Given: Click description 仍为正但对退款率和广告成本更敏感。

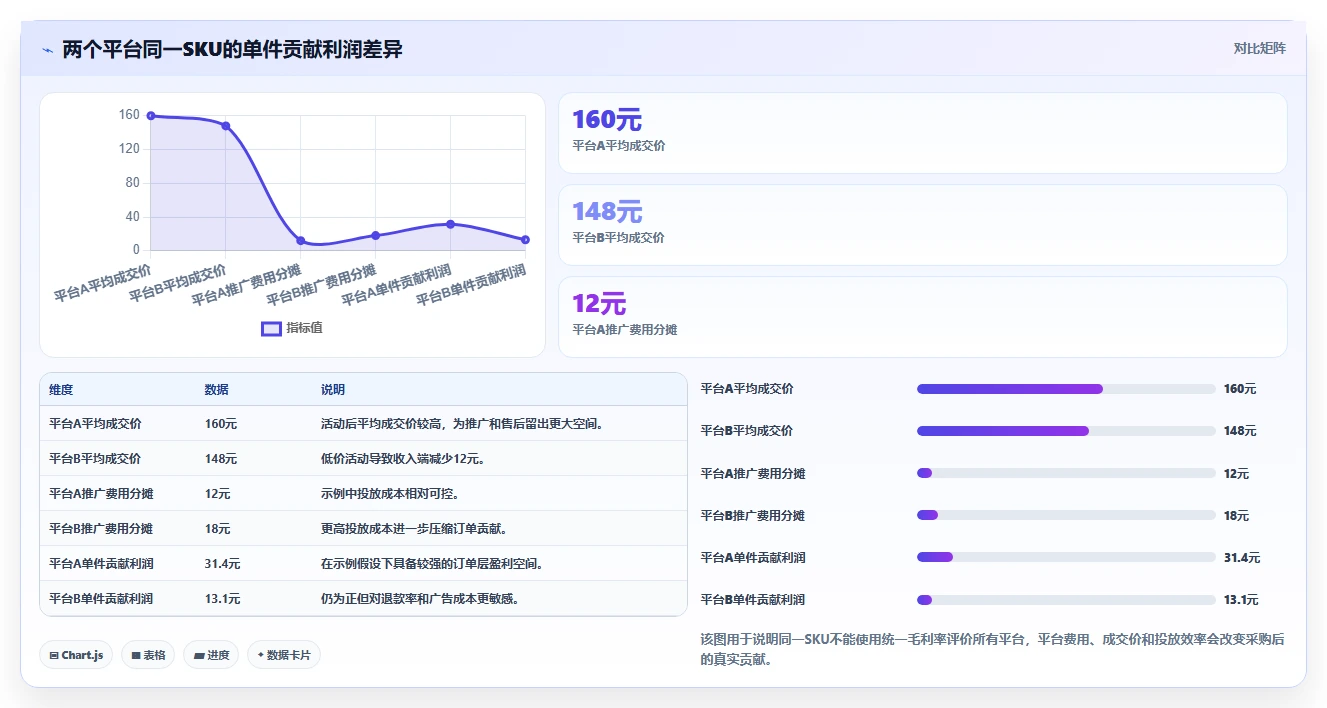Looking at the screenshot, I should point(421,599).
